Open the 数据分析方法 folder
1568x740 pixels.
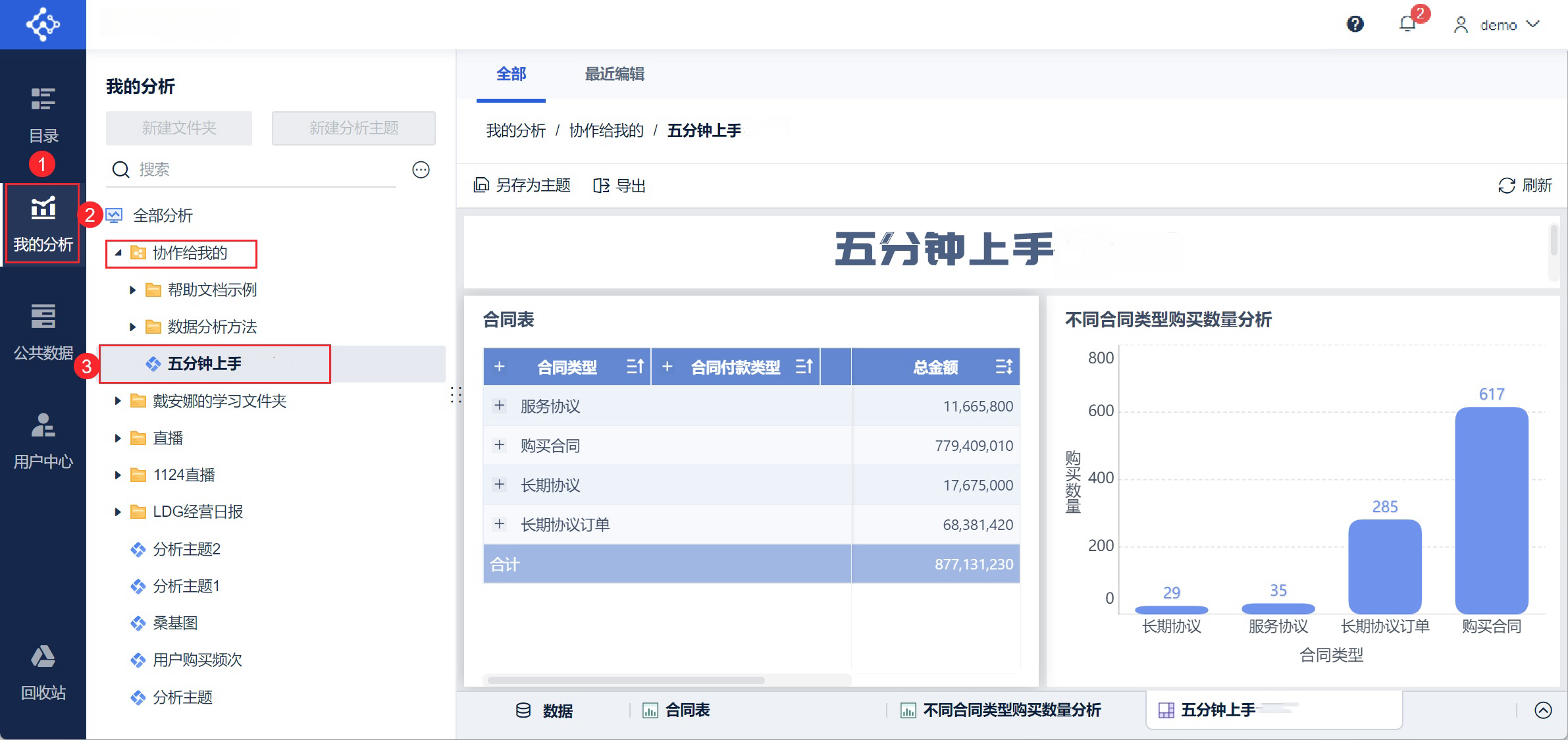point(211,327)
